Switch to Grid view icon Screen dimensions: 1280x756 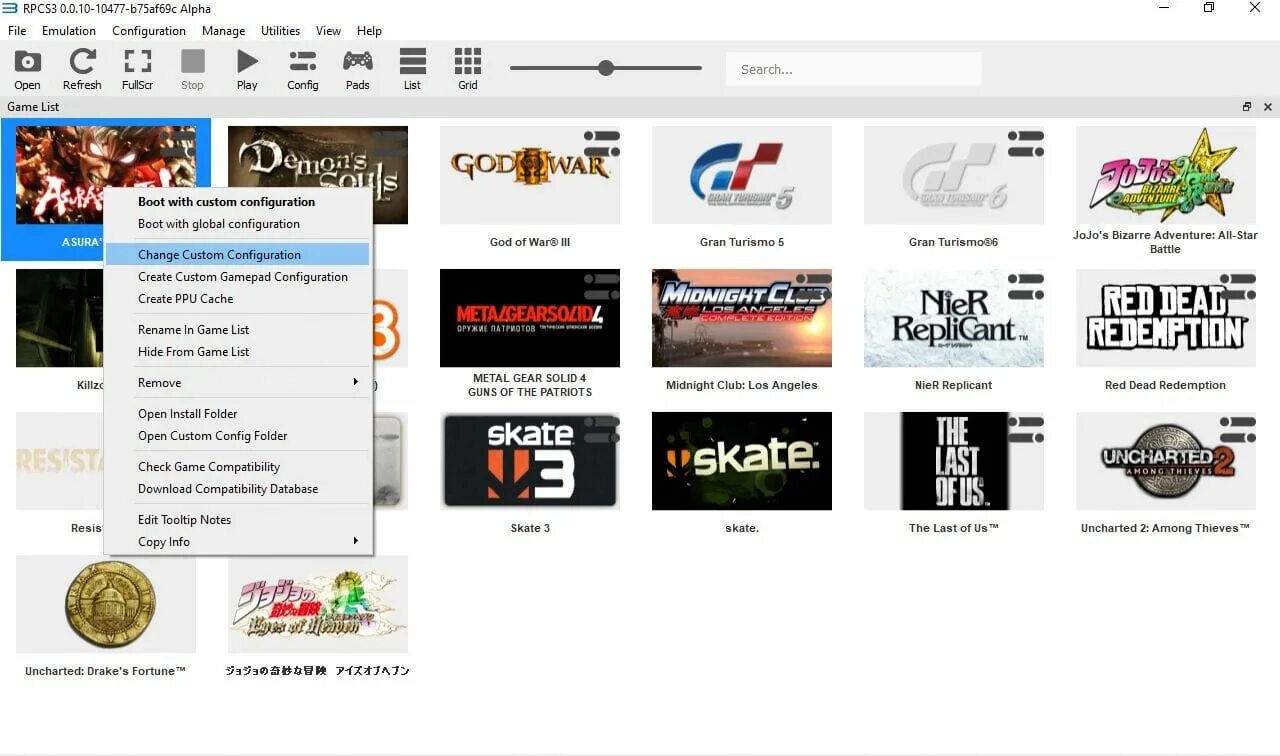(x=468, y=62)
